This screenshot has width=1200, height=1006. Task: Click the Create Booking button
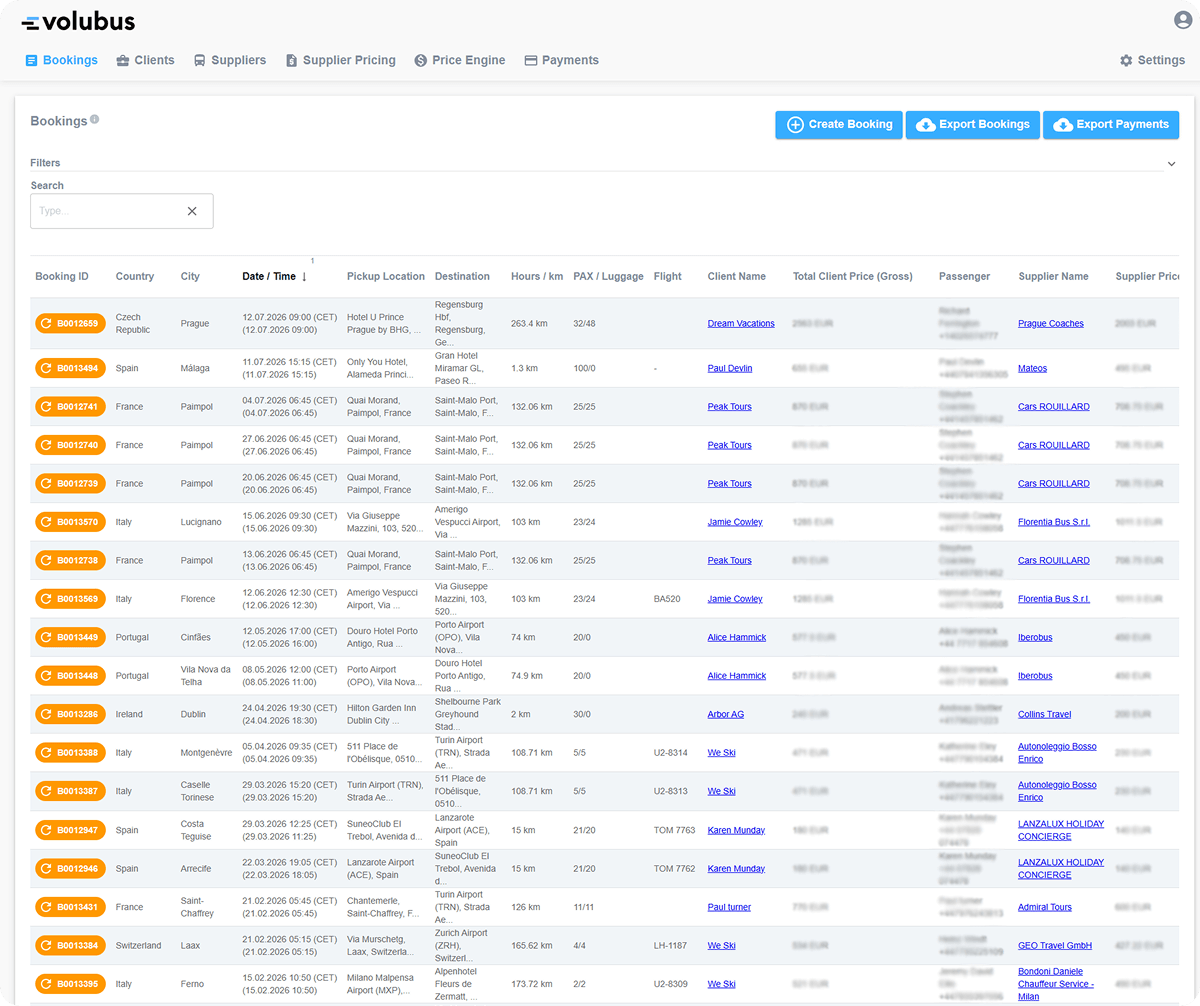pos(839,125)
